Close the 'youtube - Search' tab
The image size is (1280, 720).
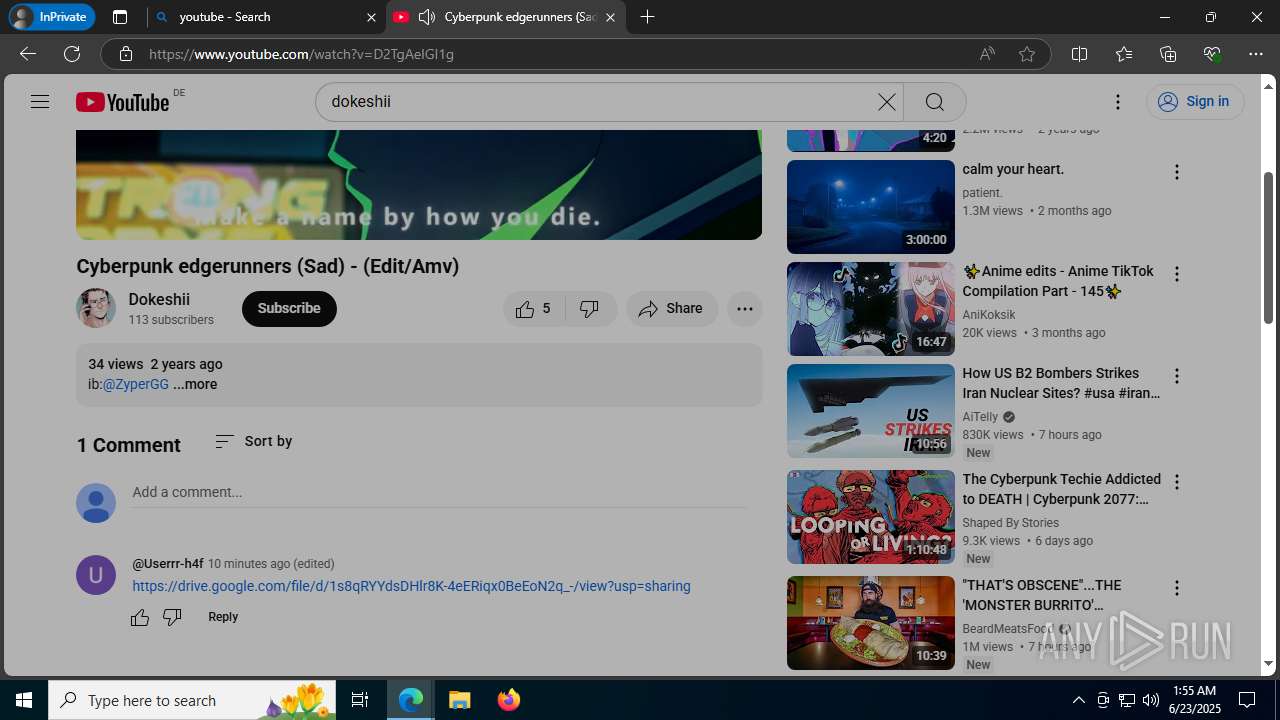pyautogui.click(x=371, y=17)
